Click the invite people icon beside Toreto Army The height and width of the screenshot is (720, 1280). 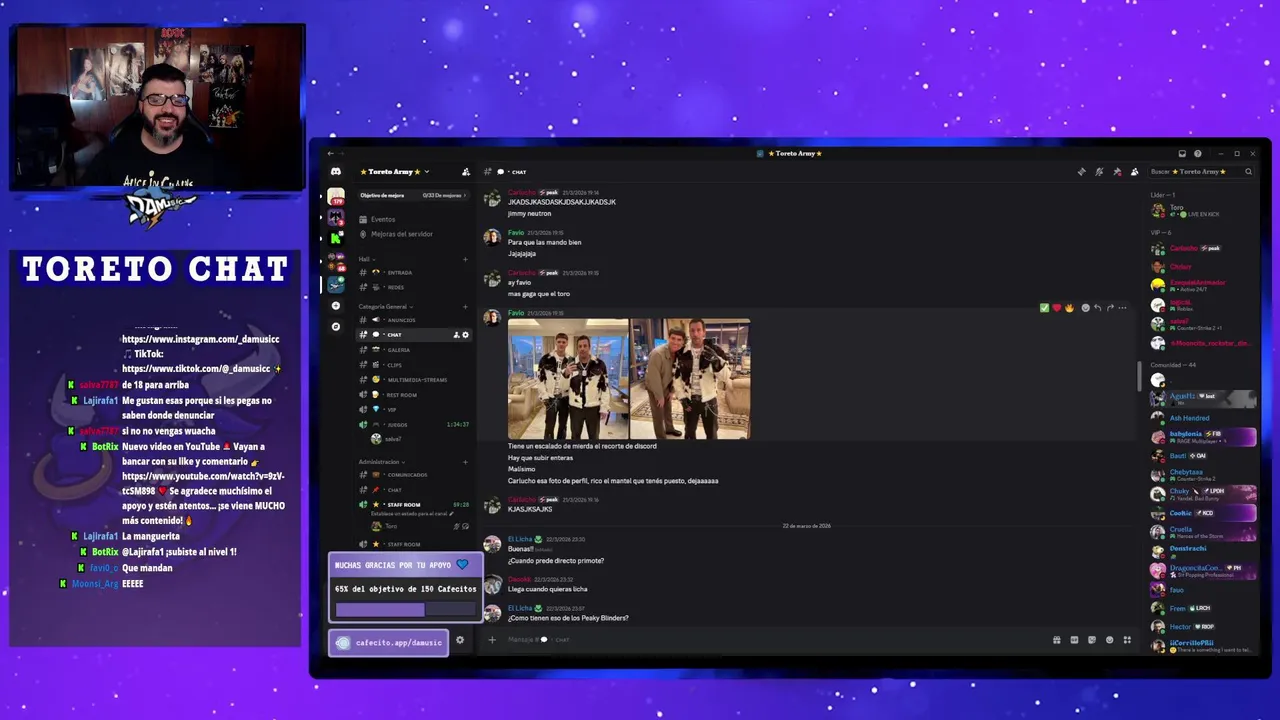pyautogui.click(x=465, y=172)
